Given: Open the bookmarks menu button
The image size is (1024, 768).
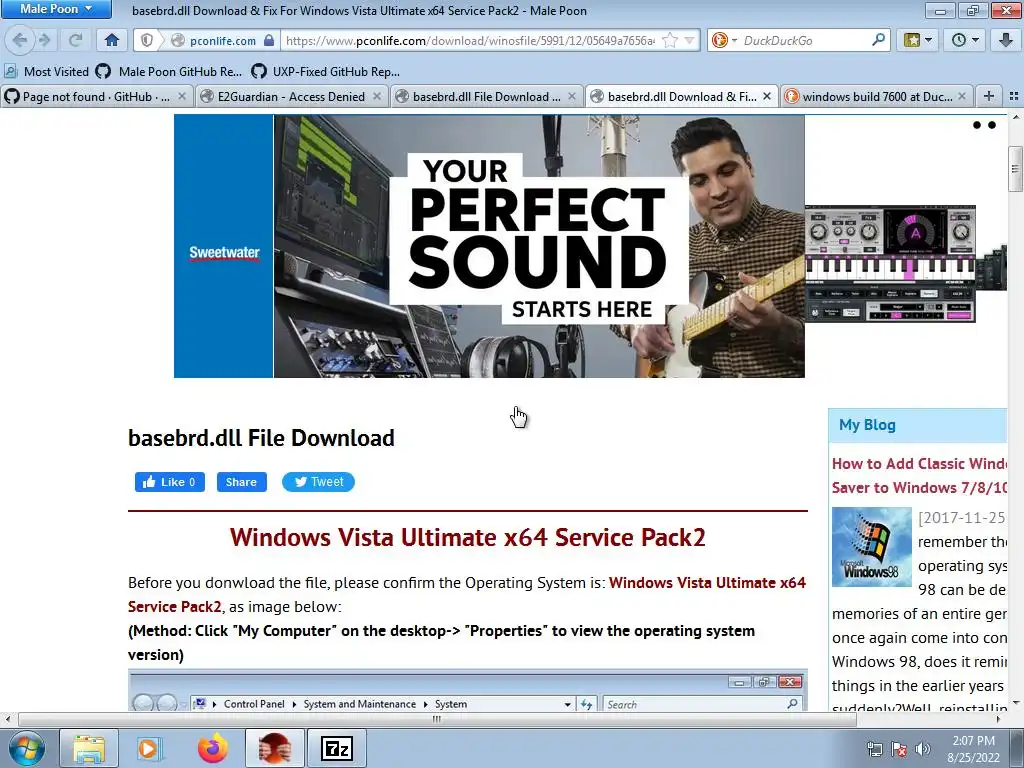Looking at the screenshot, I should (x=918, y=40).
